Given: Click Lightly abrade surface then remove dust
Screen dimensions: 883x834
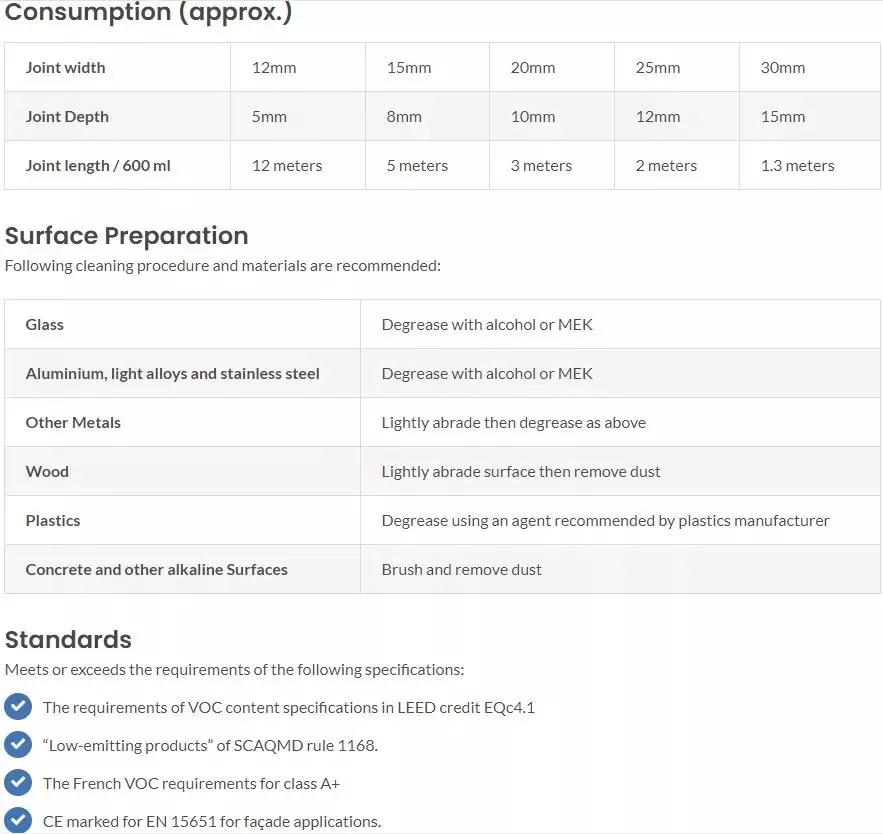Looking at the screenshot, I should pyautogui.click(x=520, y=472).
